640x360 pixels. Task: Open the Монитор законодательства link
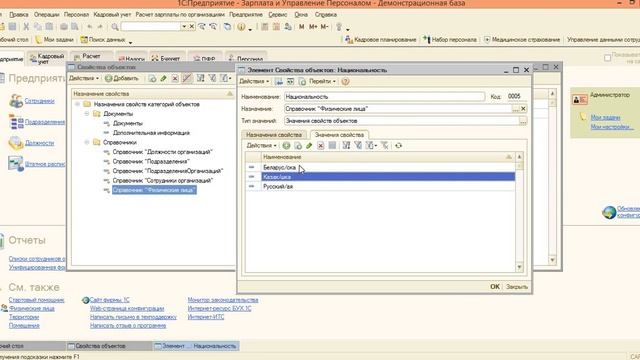point(223,300)
